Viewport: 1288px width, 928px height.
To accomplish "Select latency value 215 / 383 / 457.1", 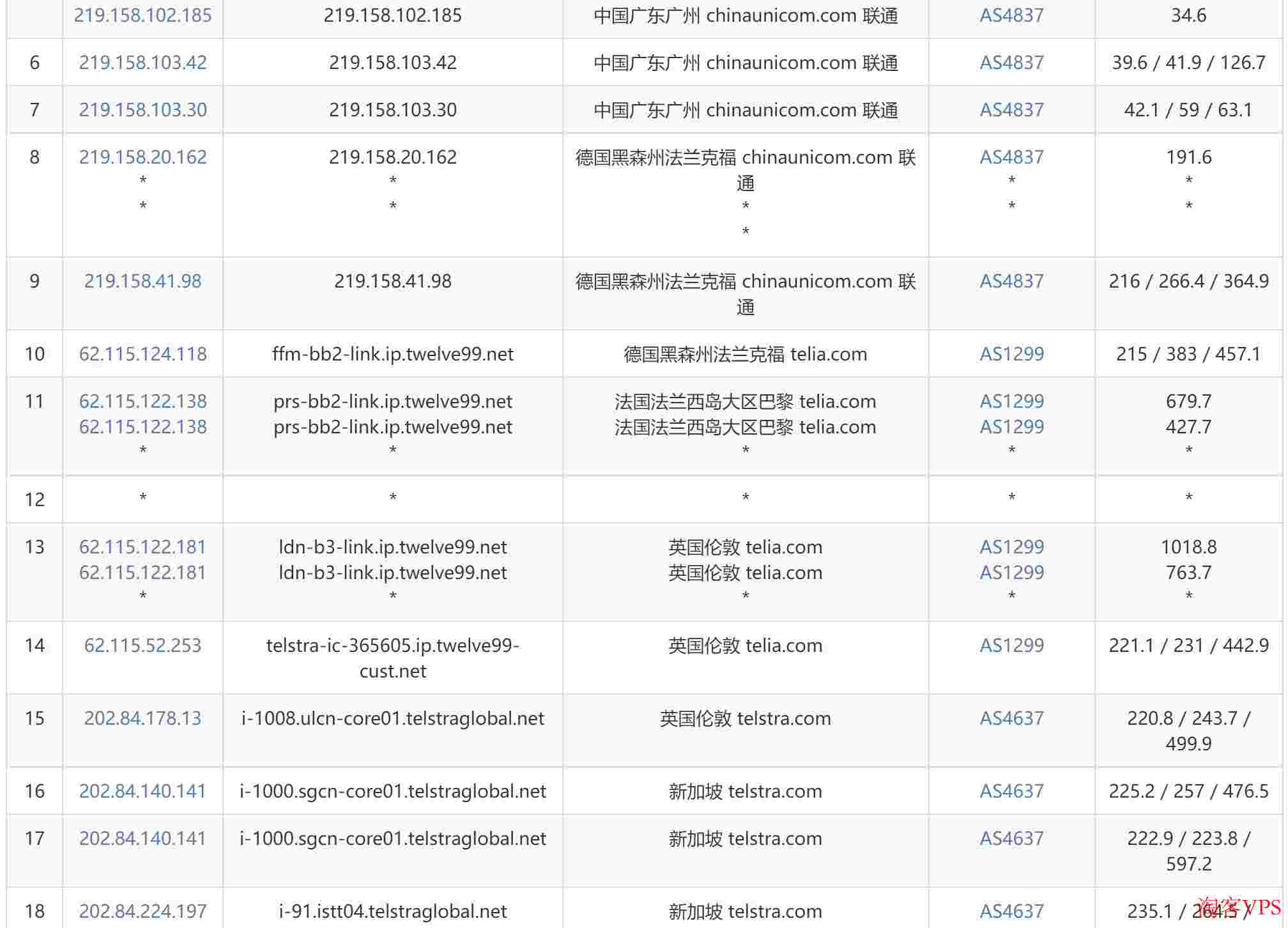I will coord(1188,354).
